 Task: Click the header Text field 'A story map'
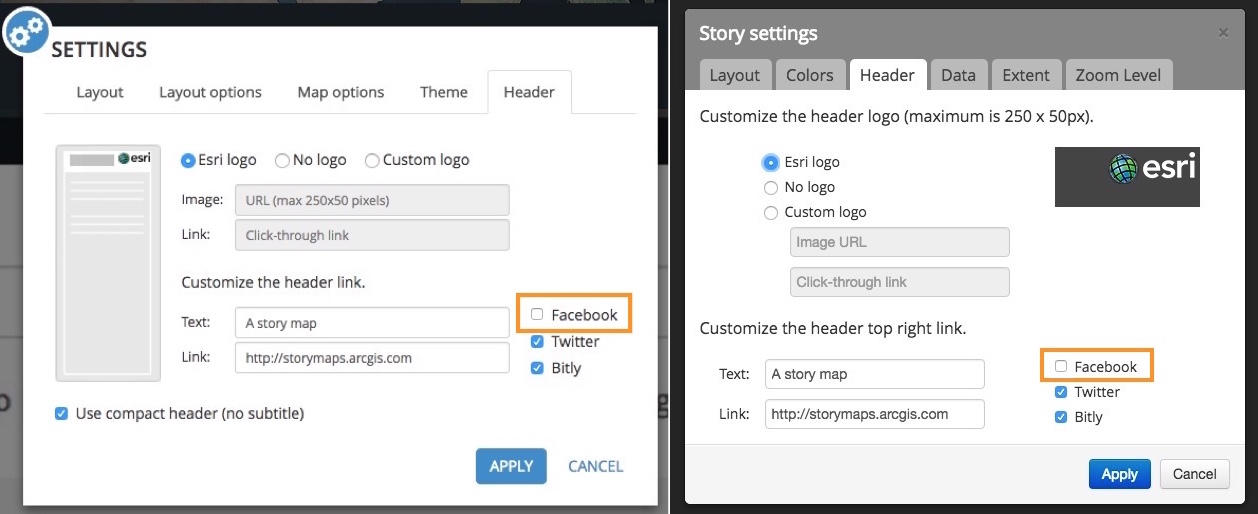click(372, 323)
